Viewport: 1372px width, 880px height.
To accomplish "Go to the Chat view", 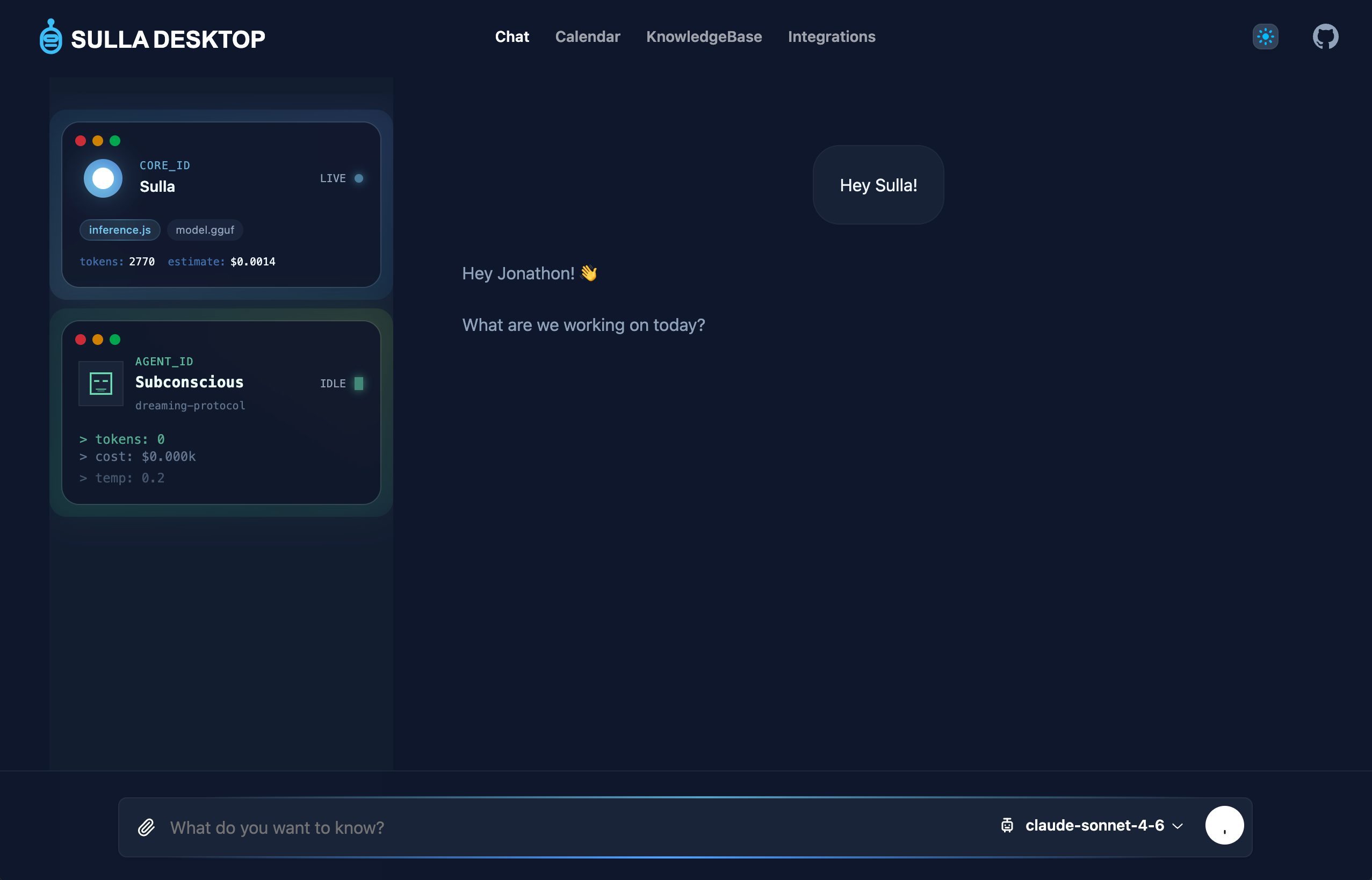I will point(512,37).
